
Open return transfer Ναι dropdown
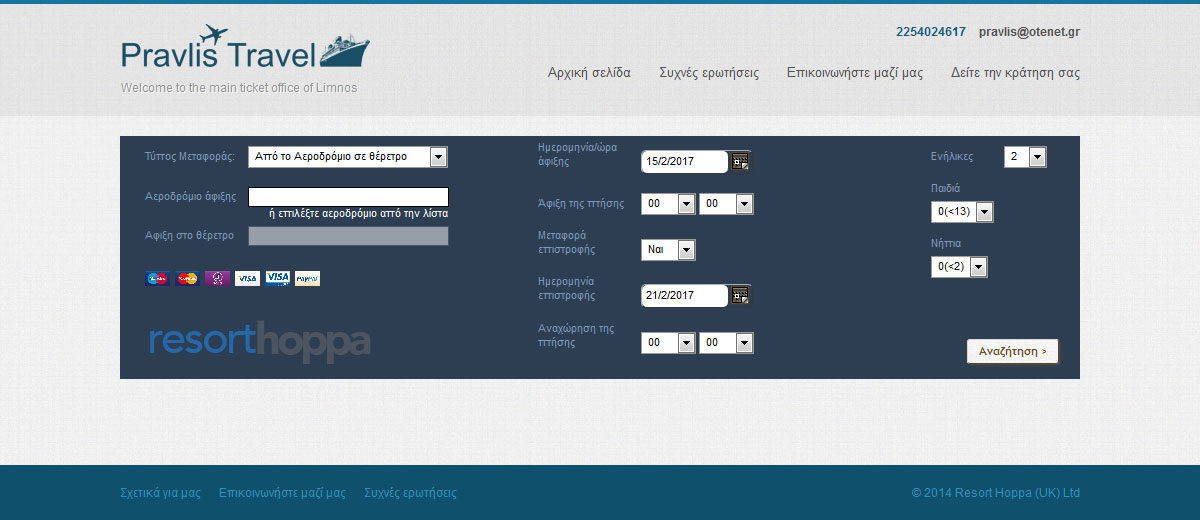click(x=668, y=250)
